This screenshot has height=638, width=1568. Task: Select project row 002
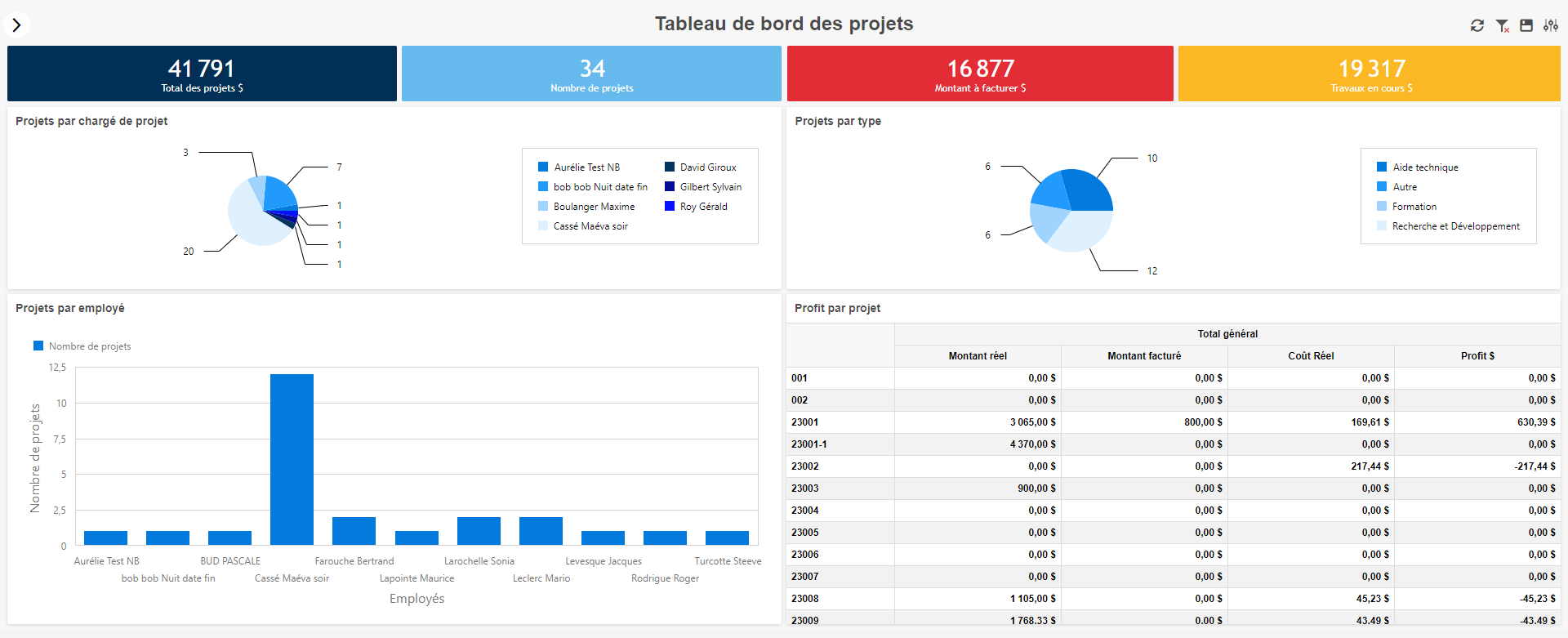pos(1174,400)
